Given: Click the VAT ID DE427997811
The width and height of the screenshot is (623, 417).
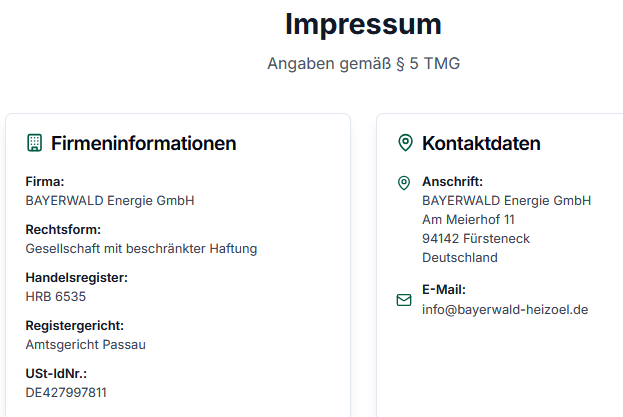Looking at the screenshot, I should tap(66, 392).
